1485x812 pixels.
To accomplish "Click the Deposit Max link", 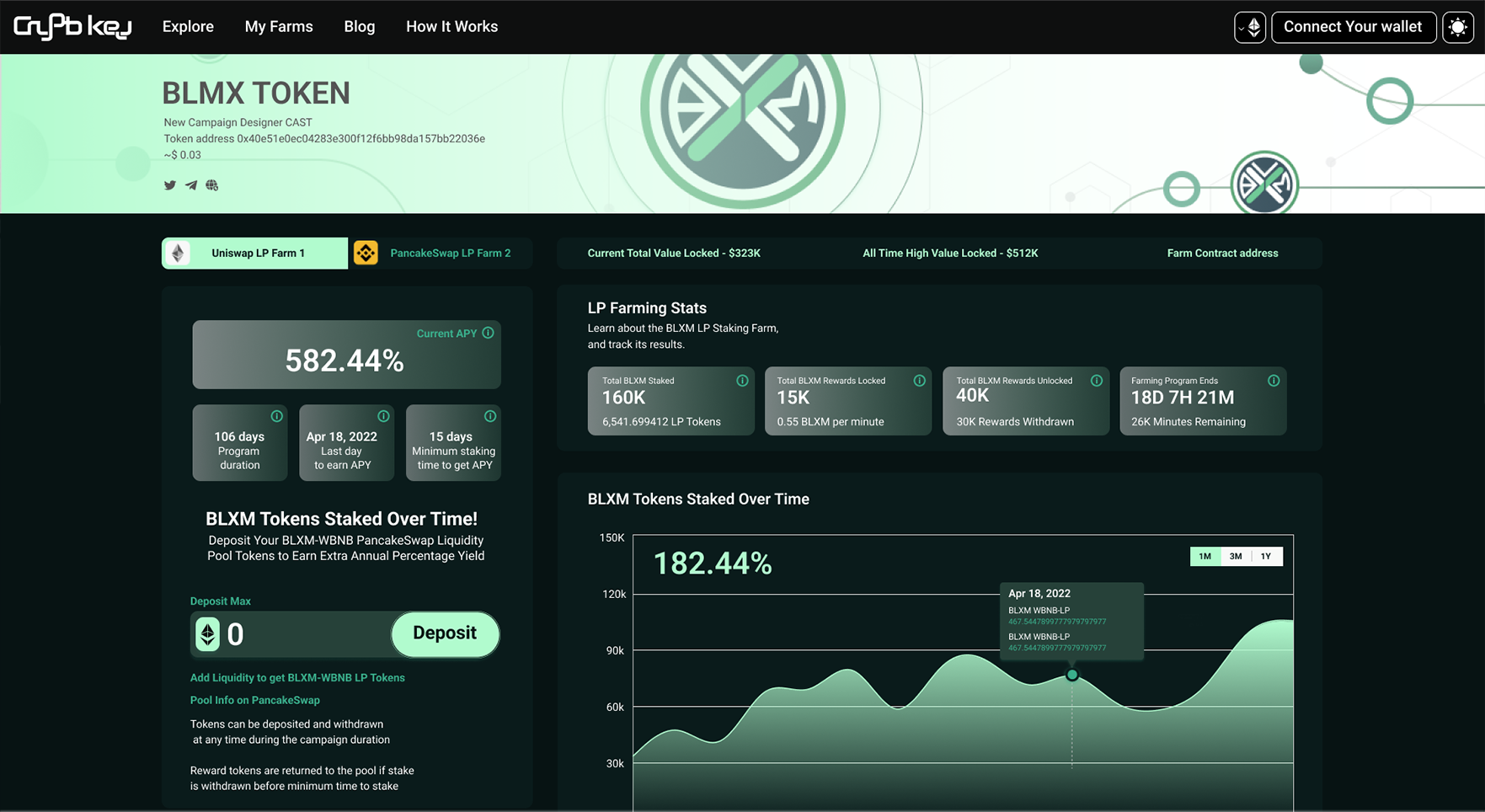I will pos(221,601).
